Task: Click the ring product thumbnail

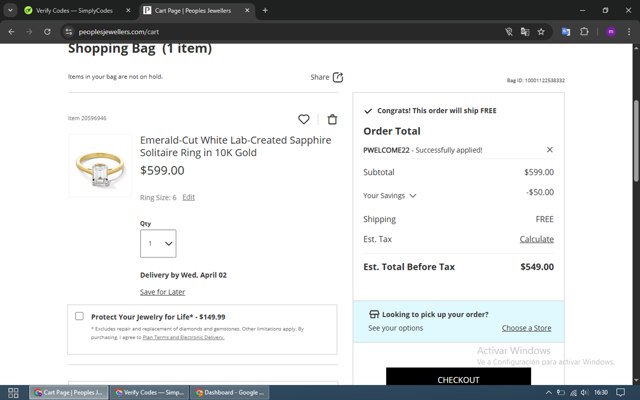Action: 100,166
